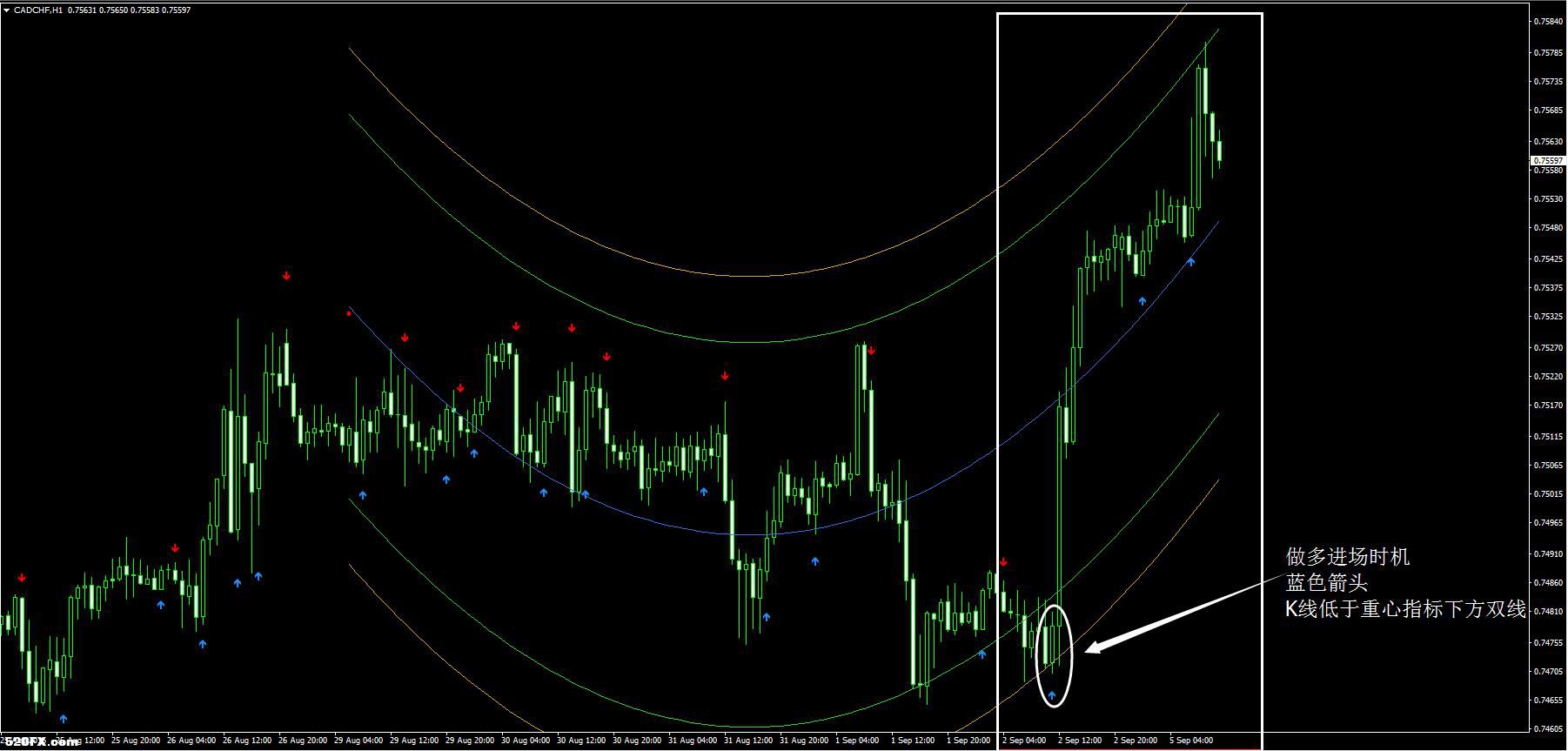The height and width of the screenshot is (751, 1568).
Task: Click the Chinese annotation text 做多进场时机
Action: 1347,557
